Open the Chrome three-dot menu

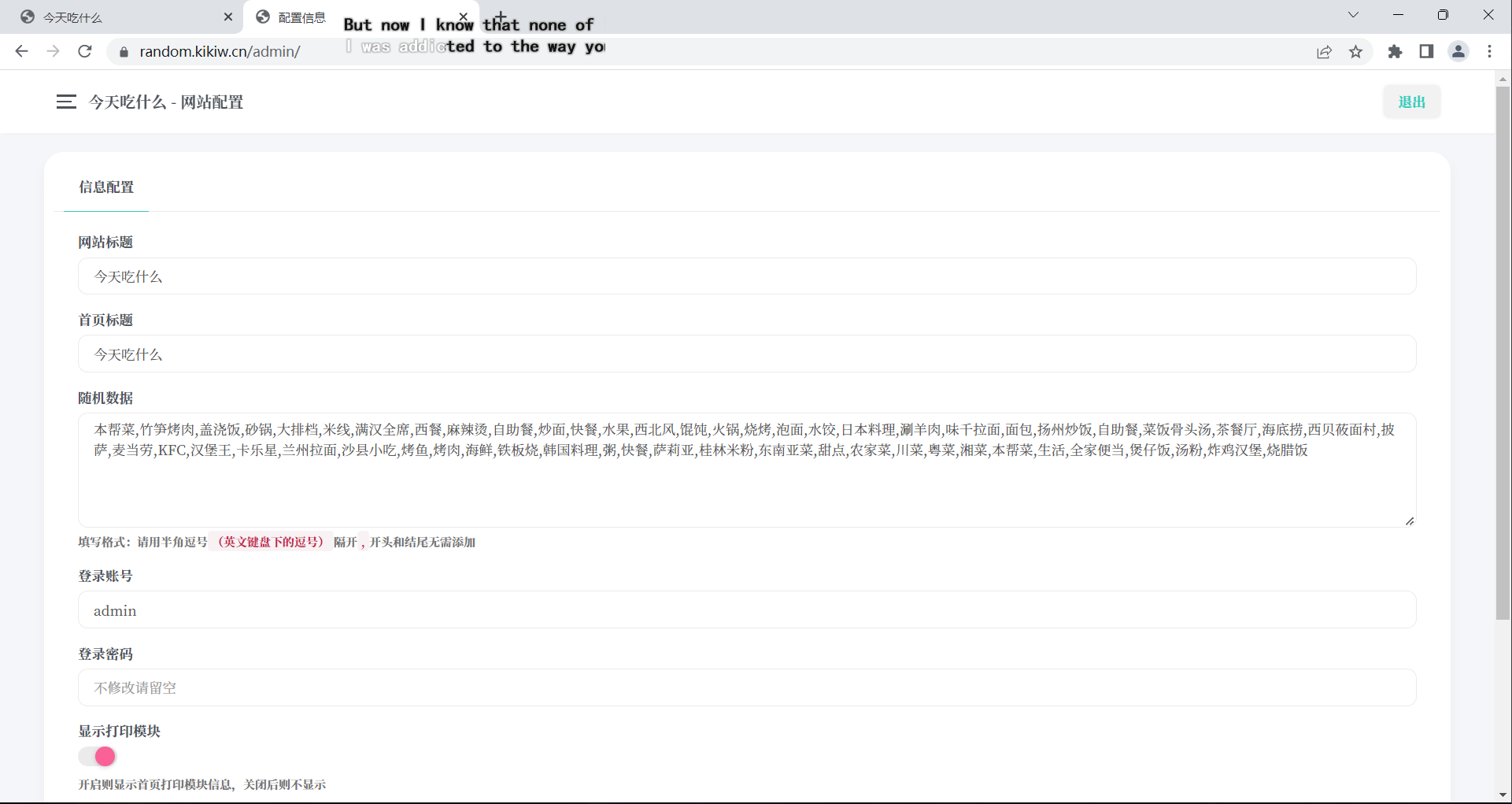point(1489,51)
